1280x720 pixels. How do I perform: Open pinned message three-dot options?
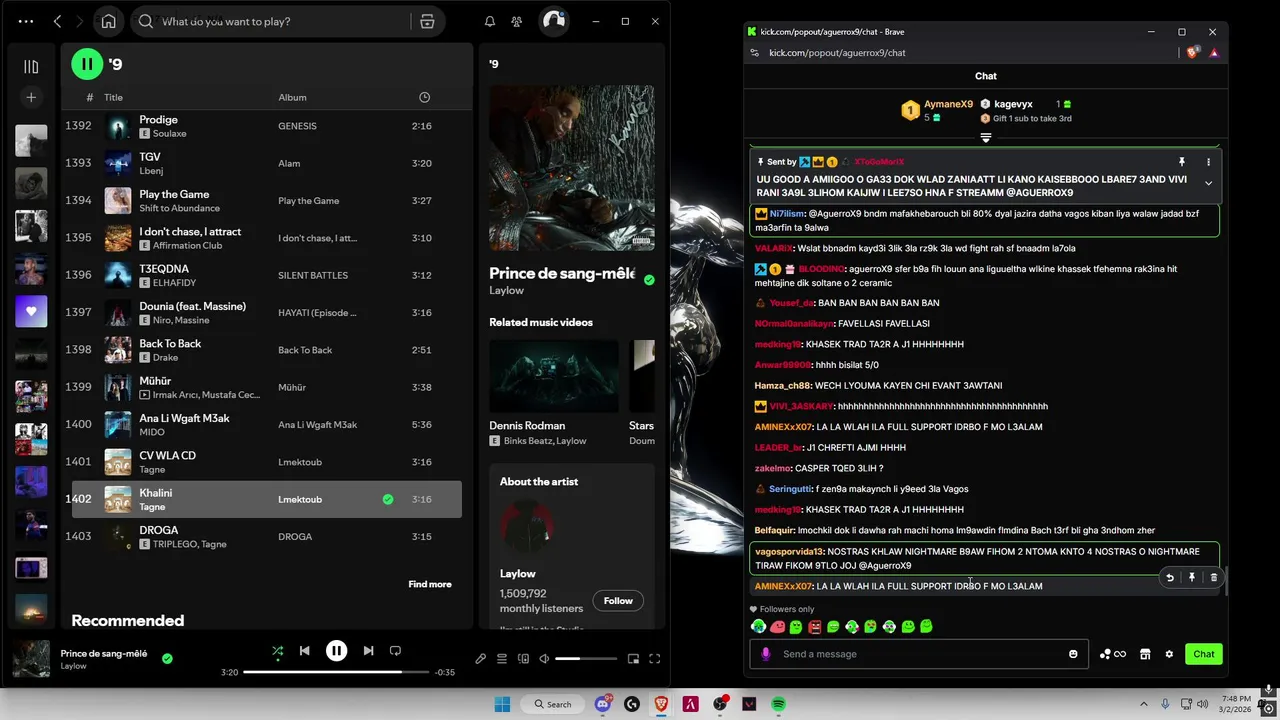click(x=1208, y=162)
